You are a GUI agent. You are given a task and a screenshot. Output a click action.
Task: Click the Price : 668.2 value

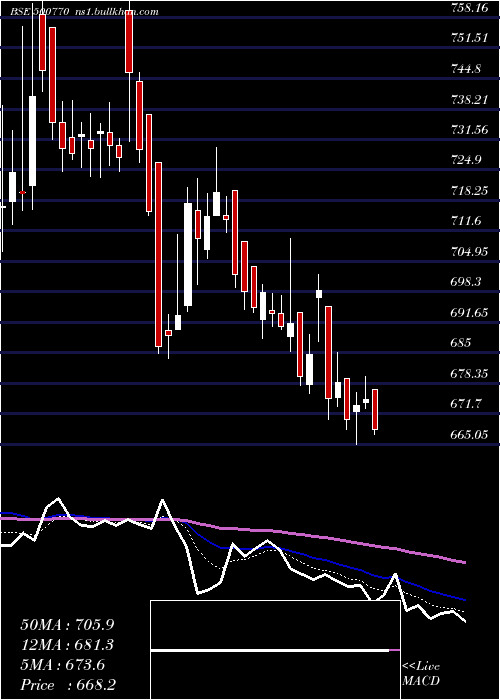[68, 685]
